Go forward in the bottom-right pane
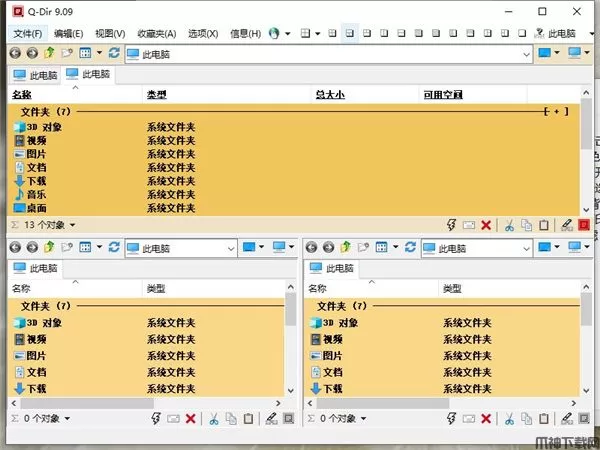 click(328, 247)
